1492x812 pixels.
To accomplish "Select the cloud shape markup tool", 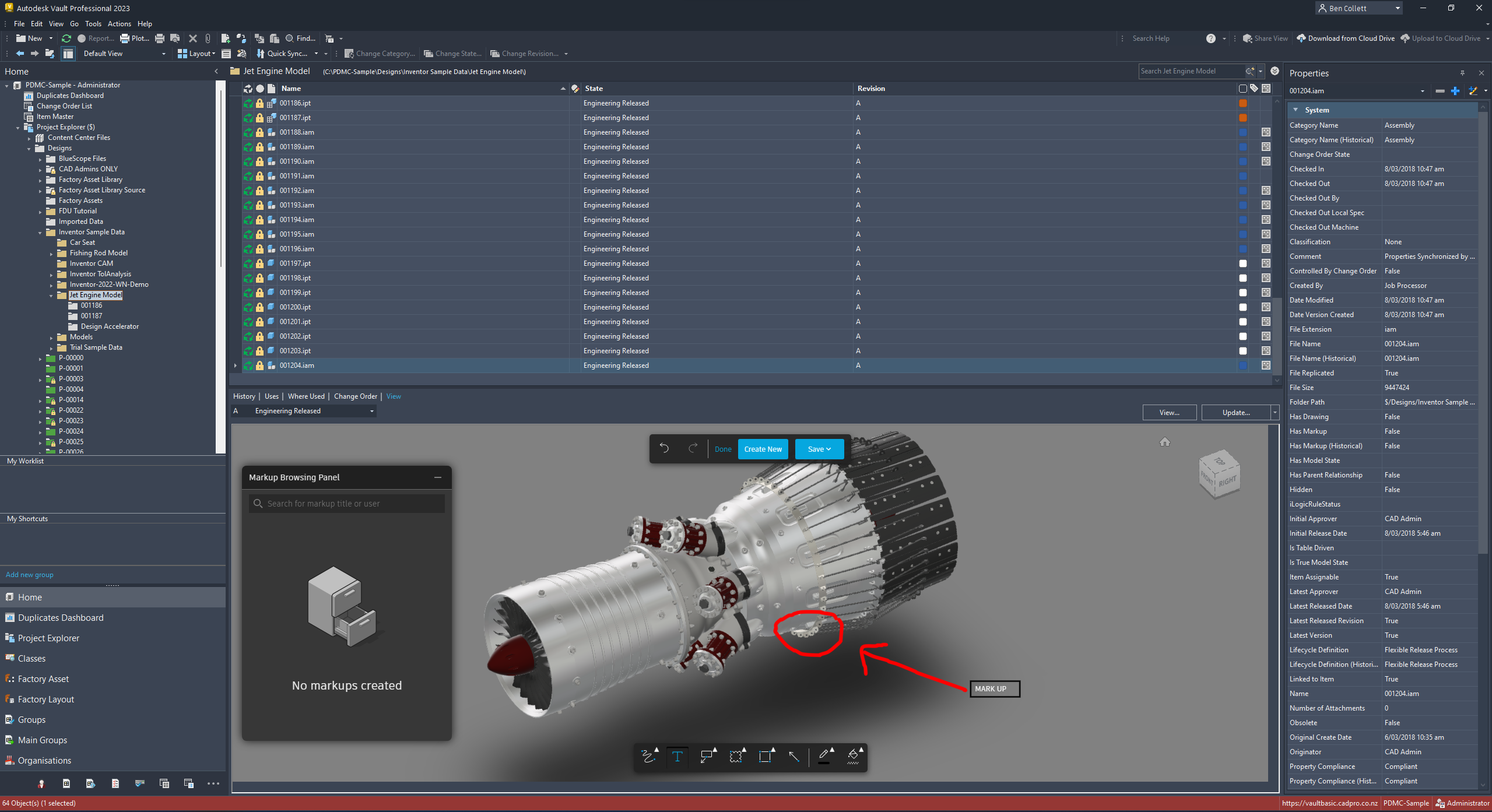I will [736, 757].
